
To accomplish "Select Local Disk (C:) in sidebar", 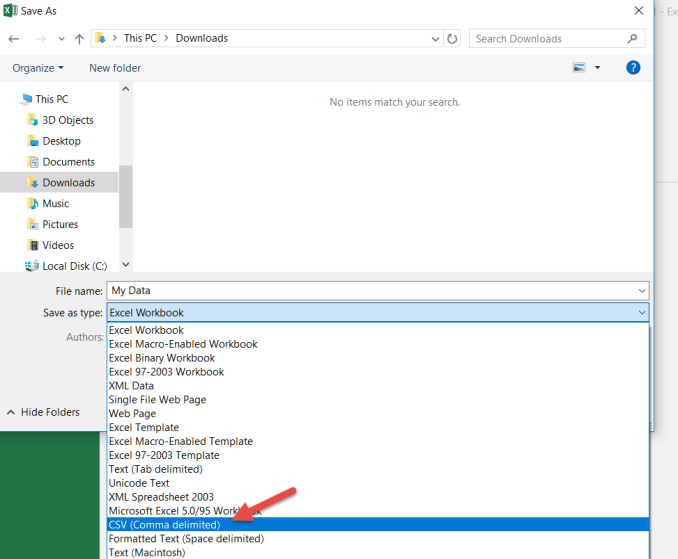I will click(74, 266).
